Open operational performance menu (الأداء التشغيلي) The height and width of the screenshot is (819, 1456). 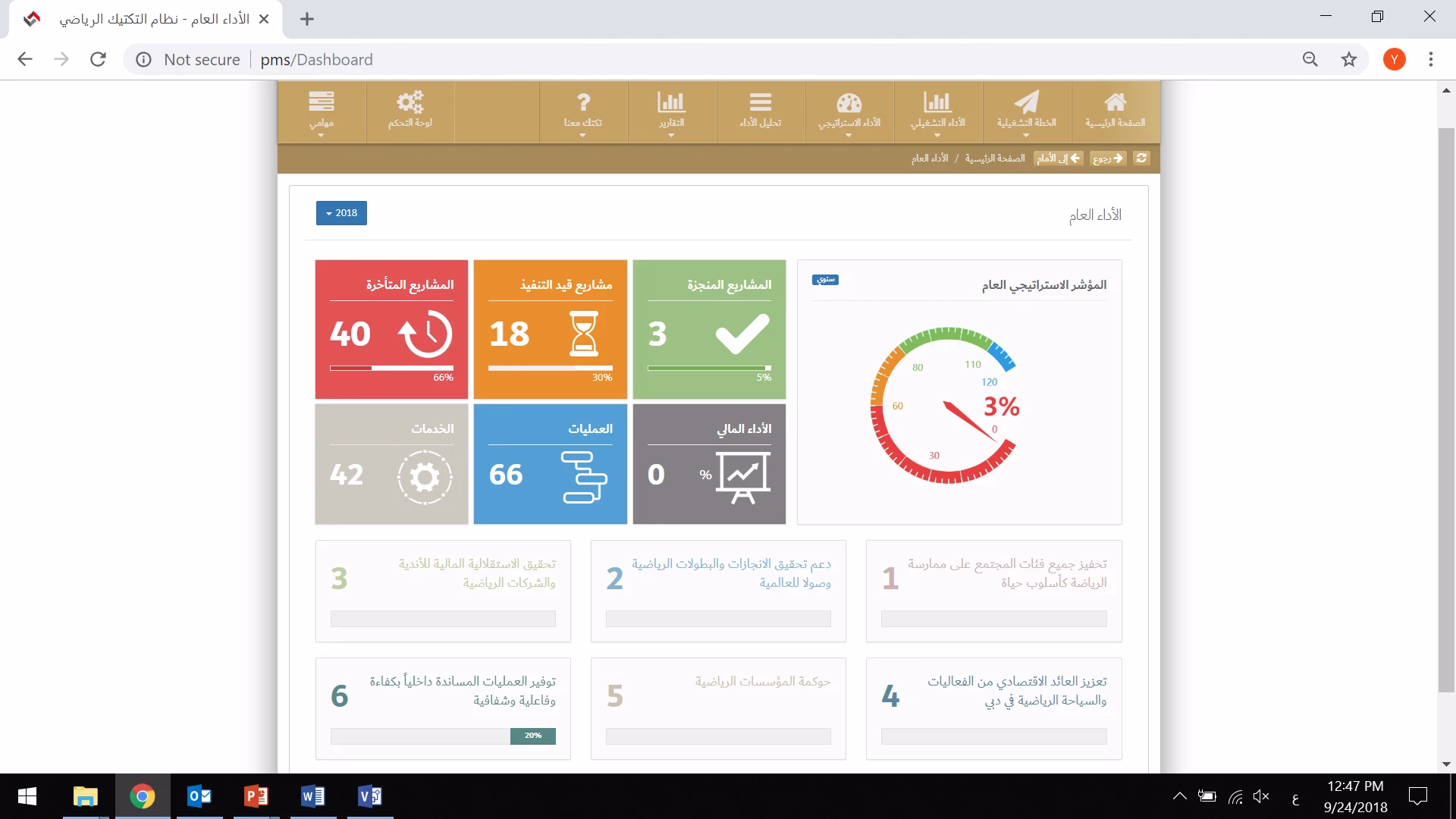point(937,111)
